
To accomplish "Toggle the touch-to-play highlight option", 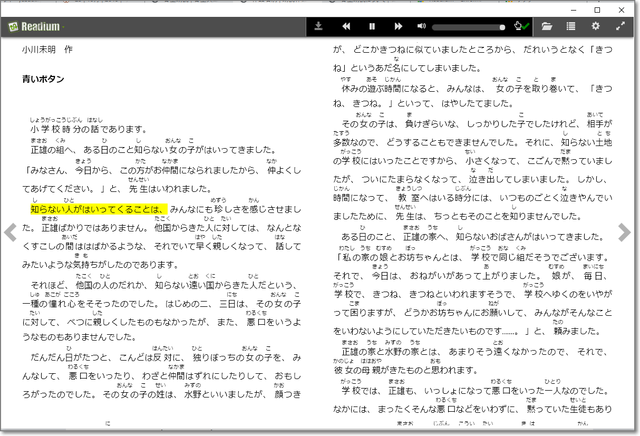I will click(x=520, y=26).
